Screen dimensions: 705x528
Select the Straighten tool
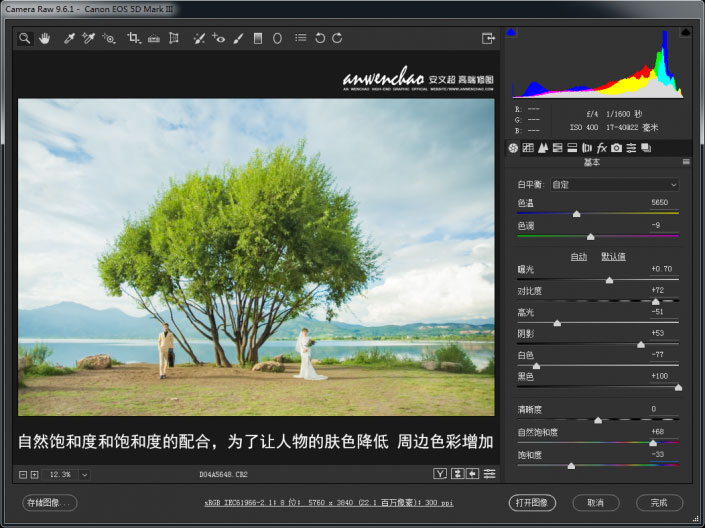154,39
